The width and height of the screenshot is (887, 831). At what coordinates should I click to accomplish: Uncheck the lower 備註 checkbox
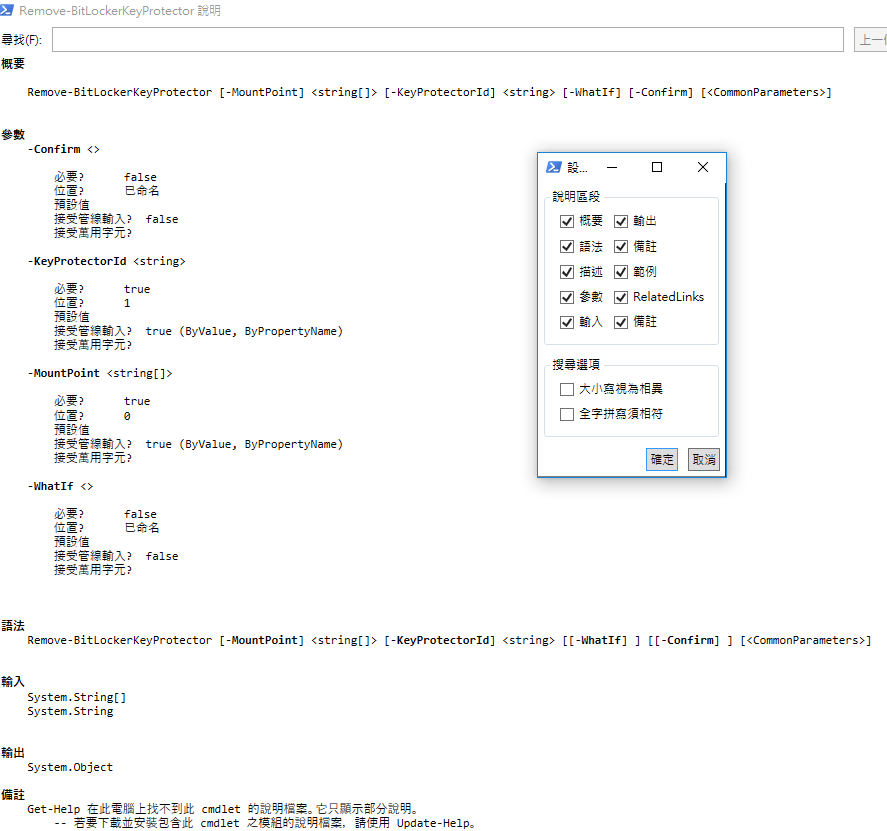(x=621, y=321)
